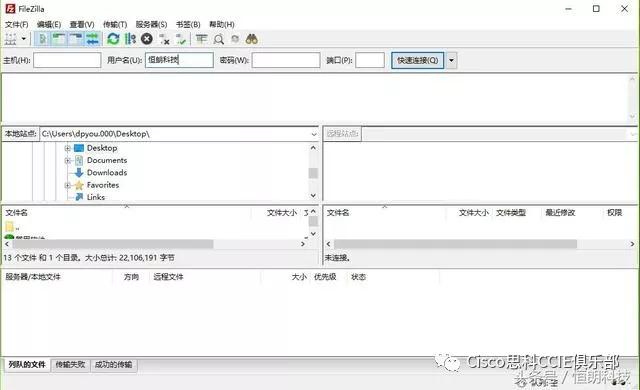
Task: Click the binoculars file search icon
Action: (x=251, y=39)
